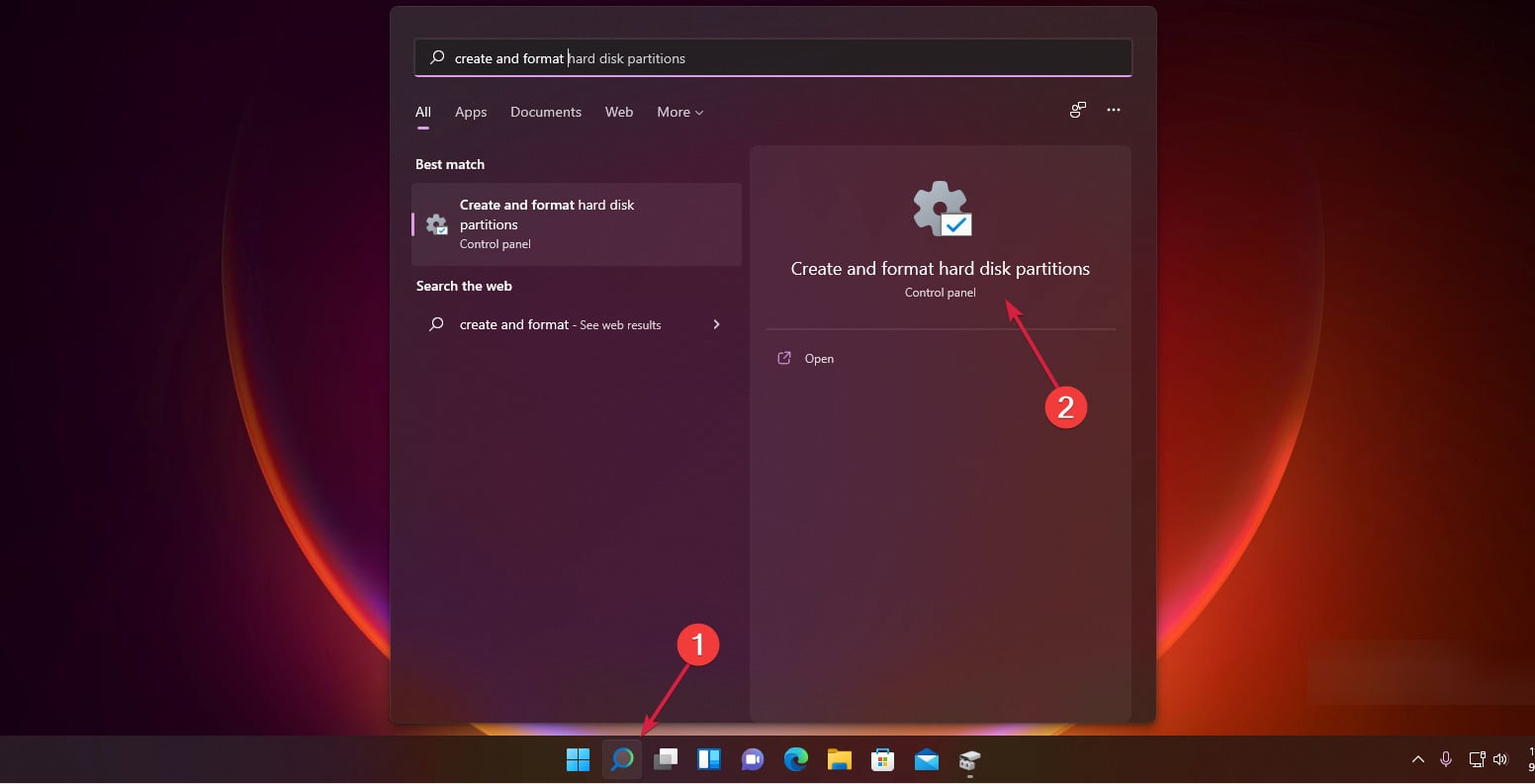This screenshot has height=784, width=1535.
Task: Open Task View from the taskbar
Action: point(666,759)
